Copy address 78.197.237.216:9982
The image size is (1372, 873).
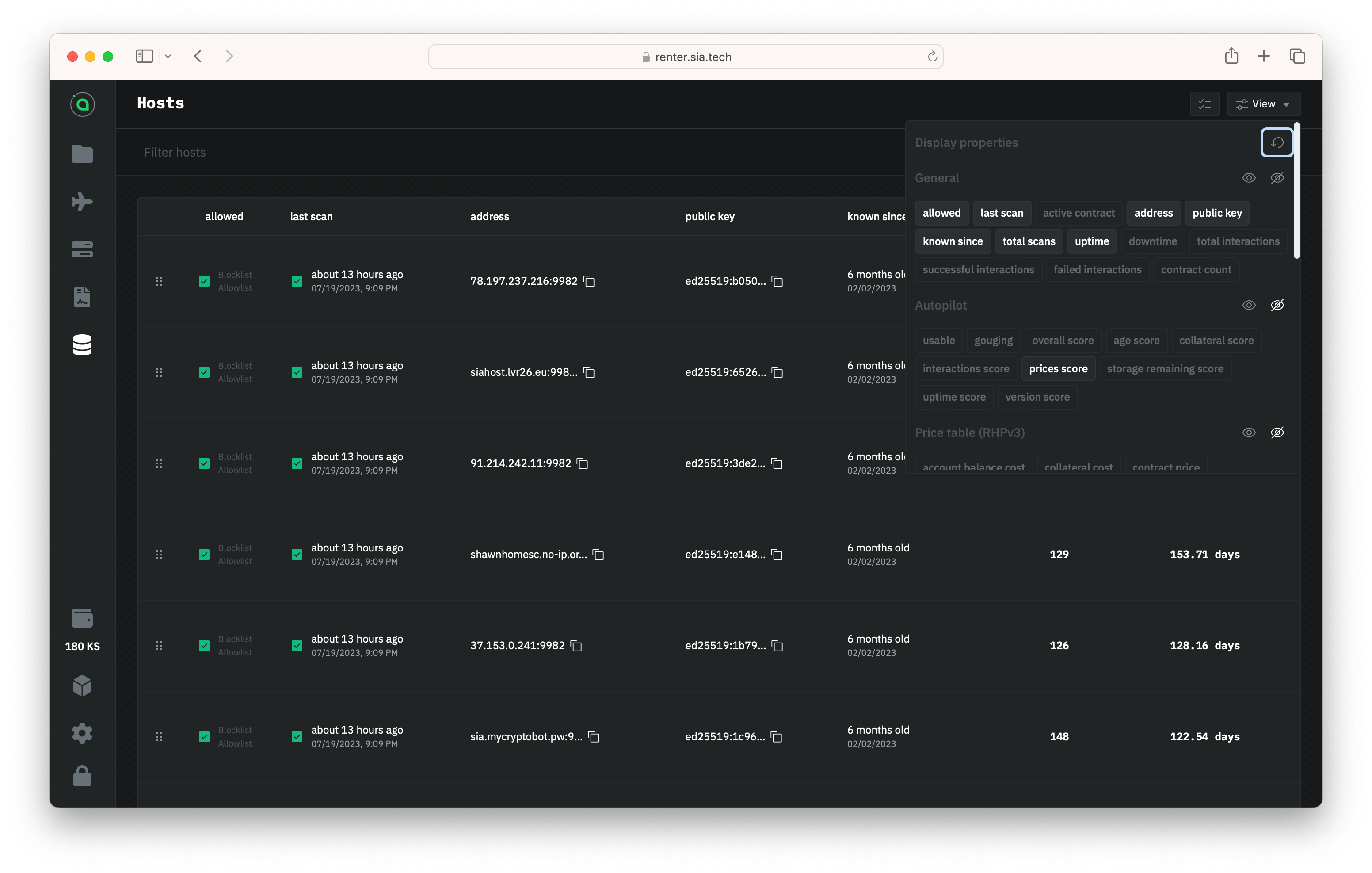click(x=589, y=281)
